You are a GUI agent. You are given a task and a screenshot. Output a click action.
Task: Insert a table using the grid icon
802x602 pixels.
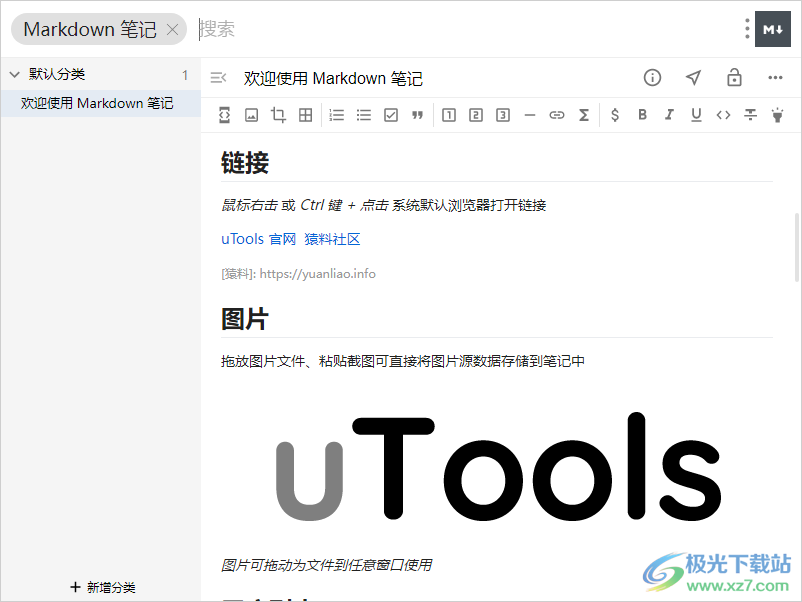point(305,115)
